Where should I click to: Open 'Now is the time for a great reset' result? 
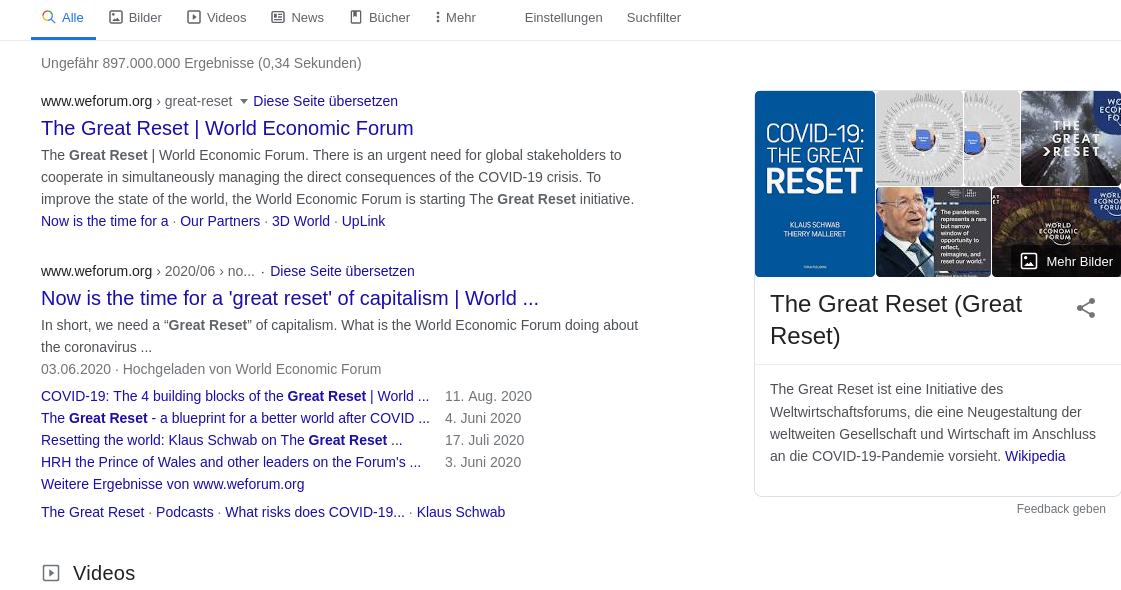point(290,298)
